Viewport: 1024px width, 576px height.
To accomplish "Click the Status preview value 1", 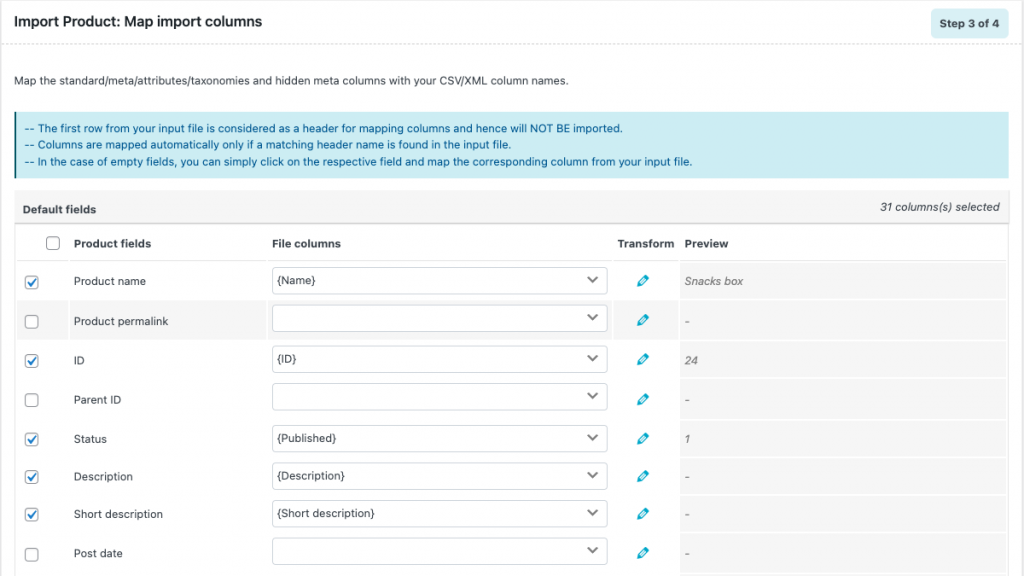I will (x=687, y=439).
